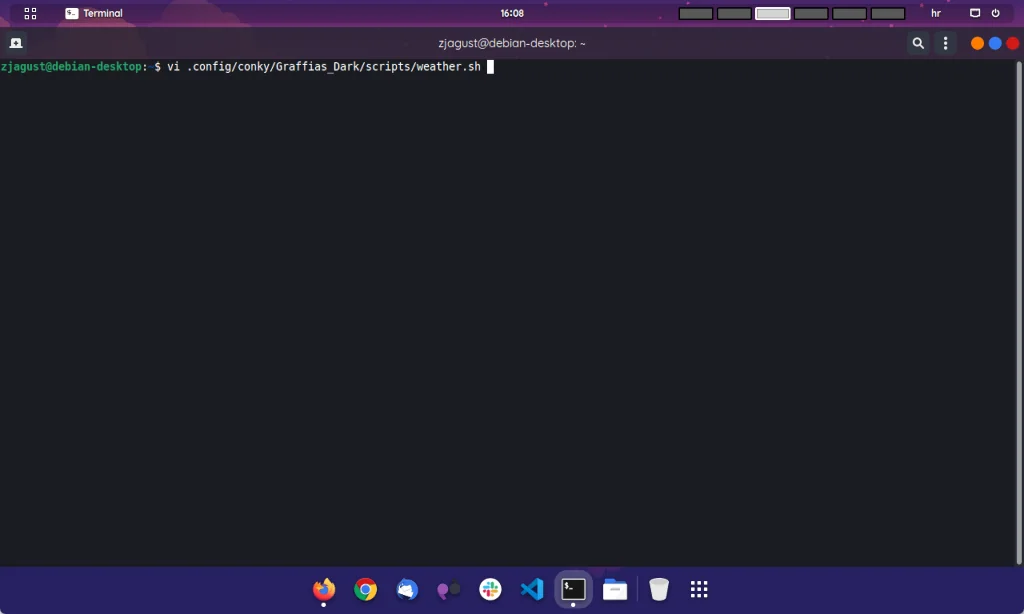Click the clock to open the calendar popup
The image size is (1024, 614).
click(512, 13)
